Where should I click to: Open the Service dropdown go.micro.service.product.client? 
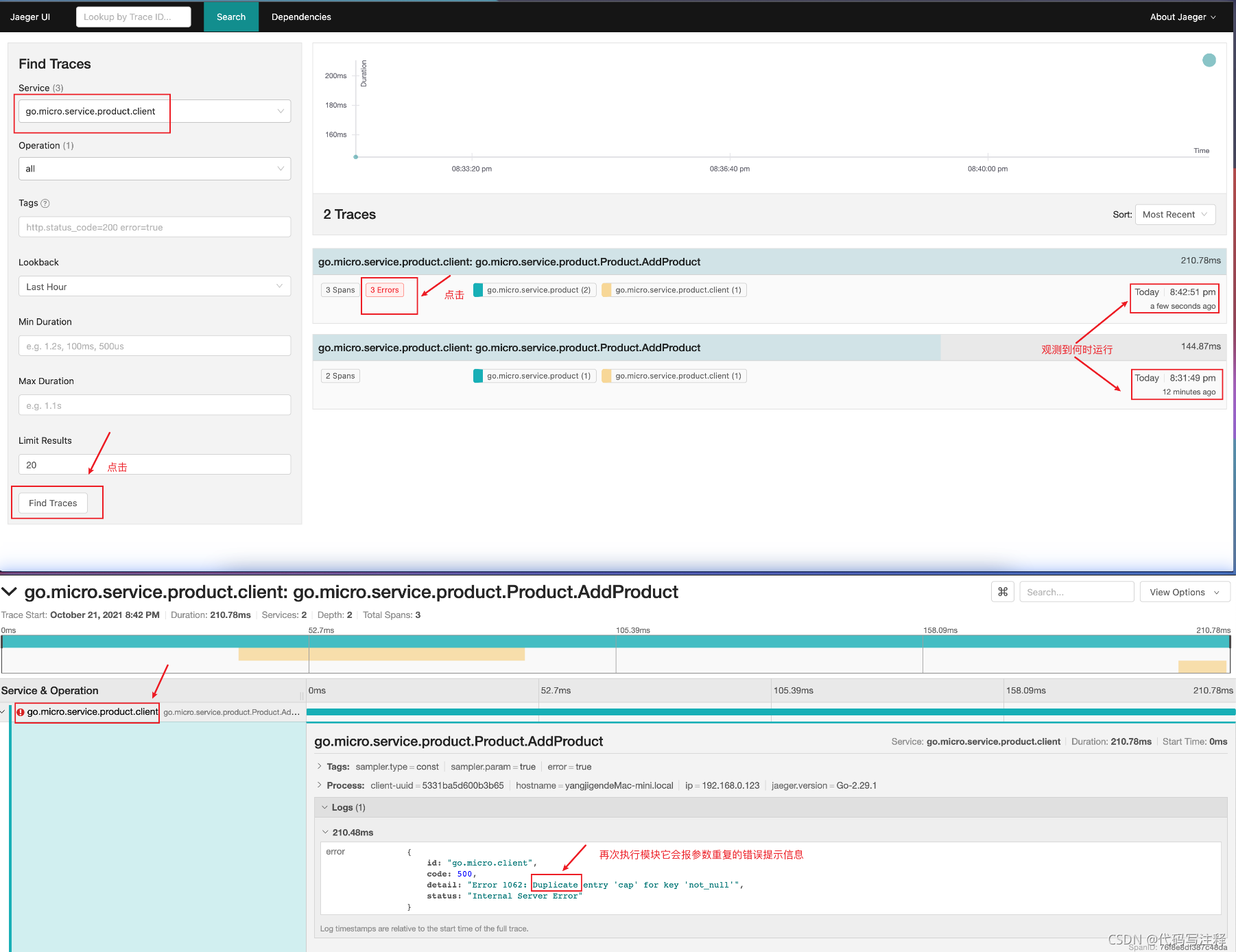coord(154,111)
